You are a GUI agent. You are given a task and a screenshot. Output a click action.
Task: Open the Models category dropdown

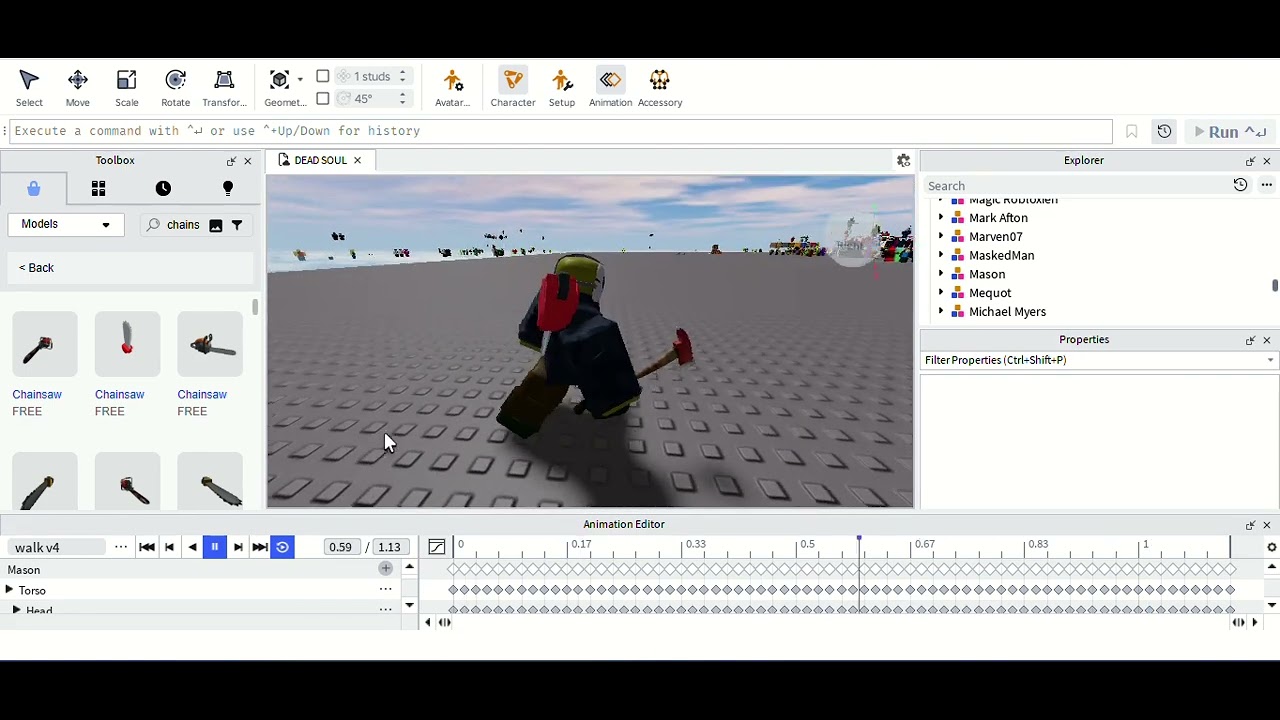point(66,224)
